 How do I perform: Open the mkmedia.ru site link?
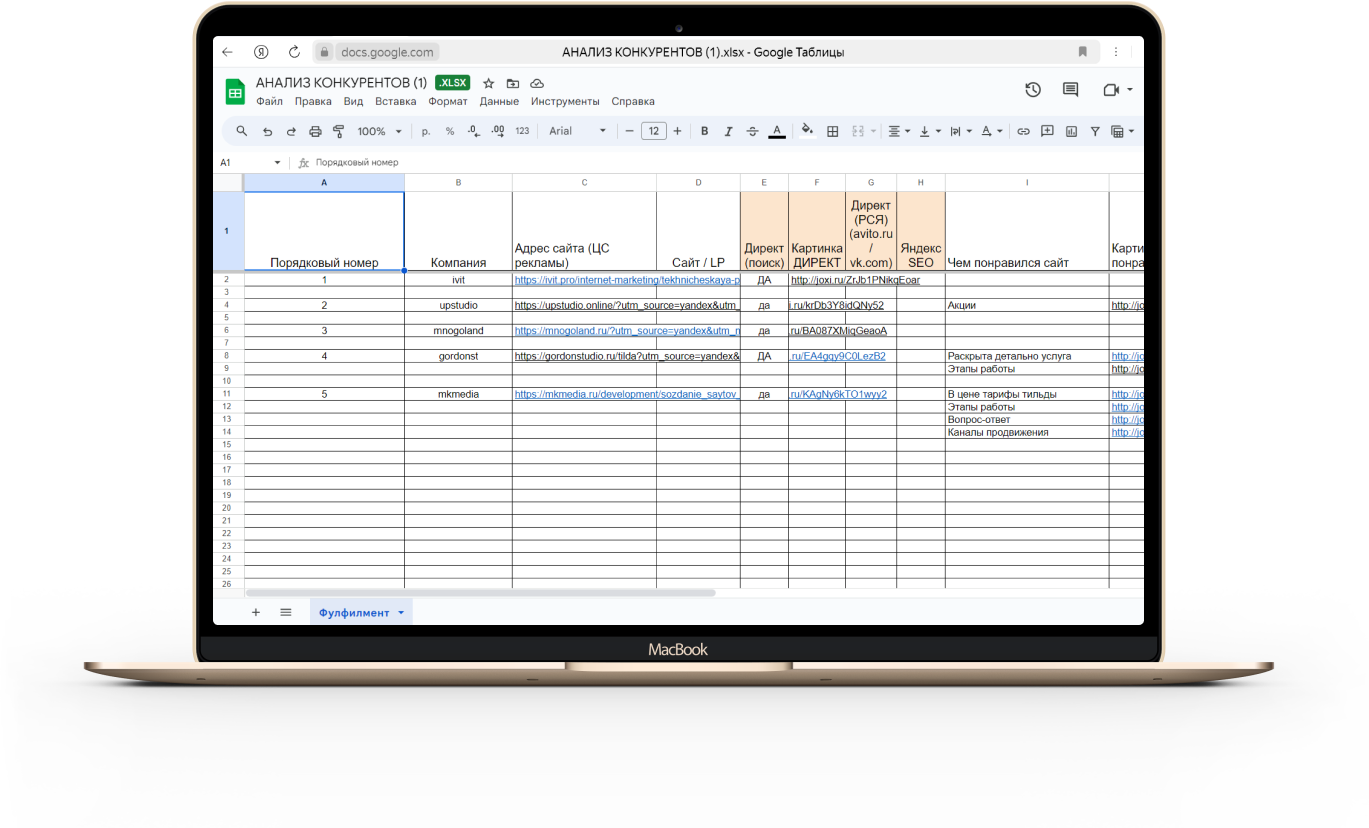point(627,394)
